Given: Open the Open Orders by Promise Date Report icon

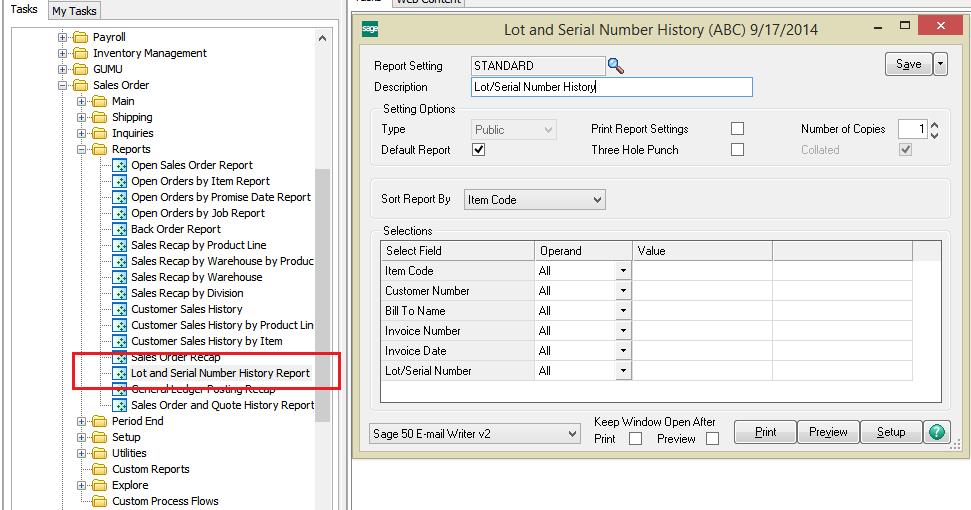Looking at the screenshot, I should click(x=120, y=197).
